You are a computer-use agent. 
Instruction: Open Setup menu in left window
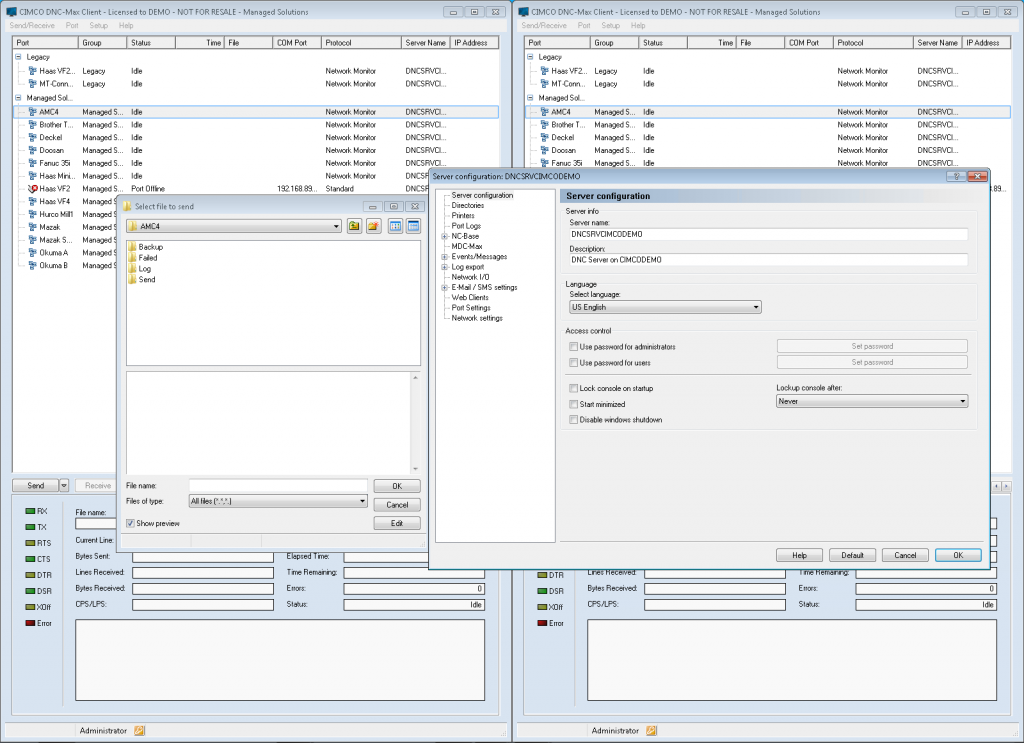pyautogui.click(x=99, y=25)
